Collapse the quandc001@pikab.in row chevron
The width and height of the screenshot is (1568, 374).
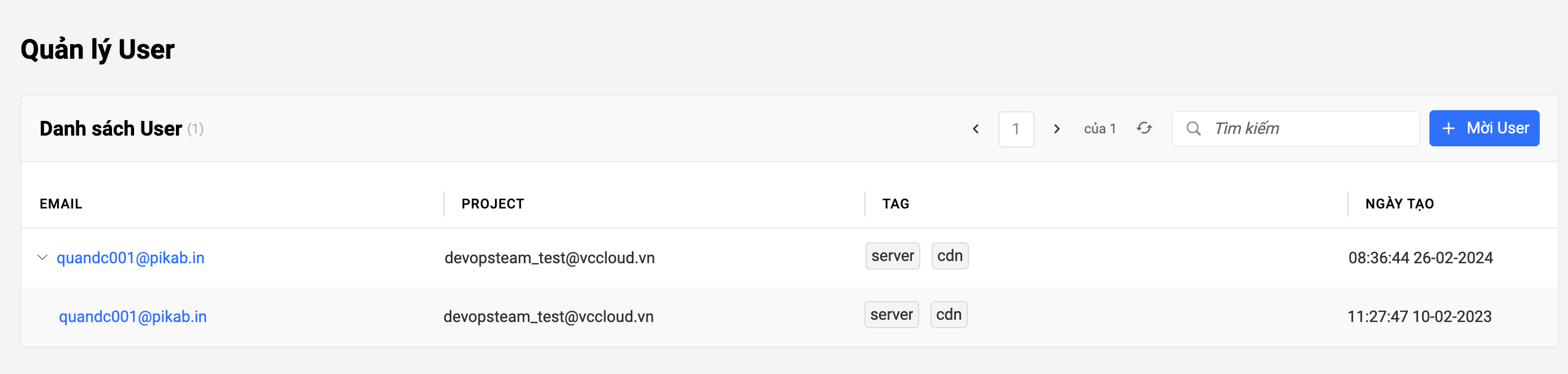pyautogui.click(x=42, y=257)
